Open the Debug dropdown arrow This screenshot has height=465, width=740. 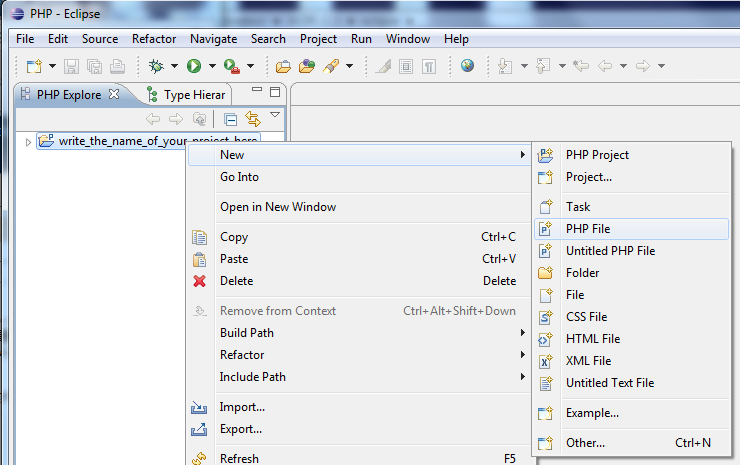tap(174, 66)
